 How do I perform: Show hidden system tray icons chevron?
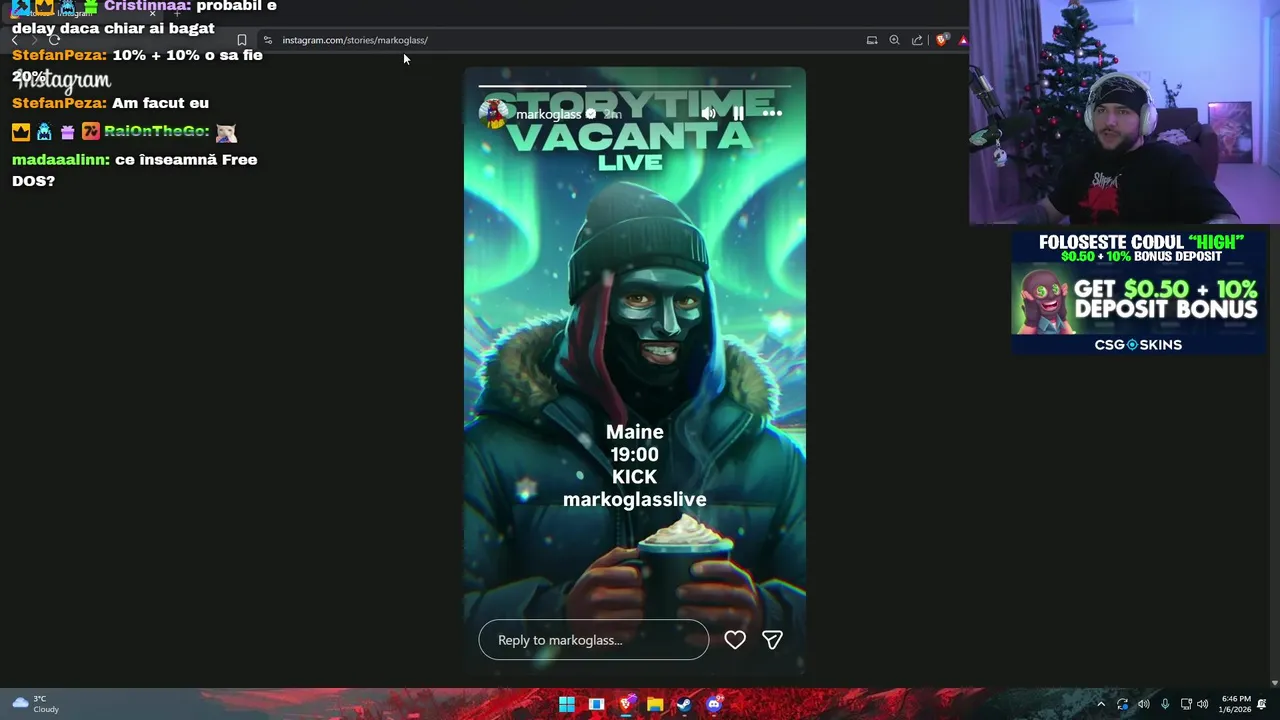1101,704
